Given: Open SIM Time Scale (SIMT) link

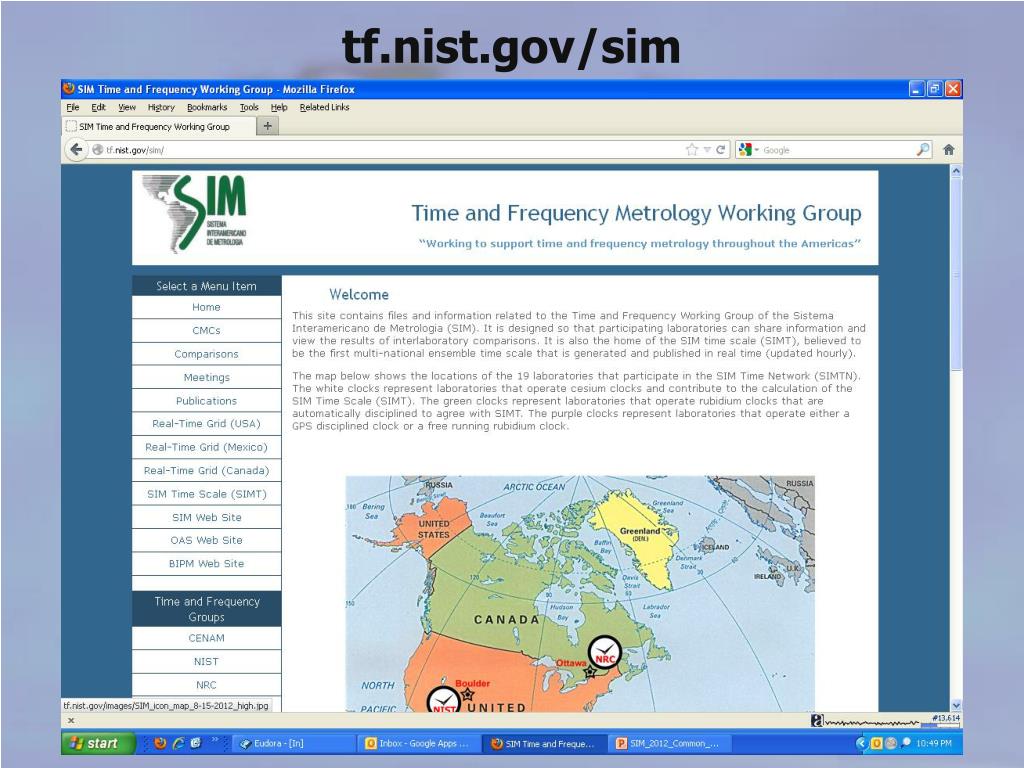Looking at the screenshot, I should coord(206,494).
